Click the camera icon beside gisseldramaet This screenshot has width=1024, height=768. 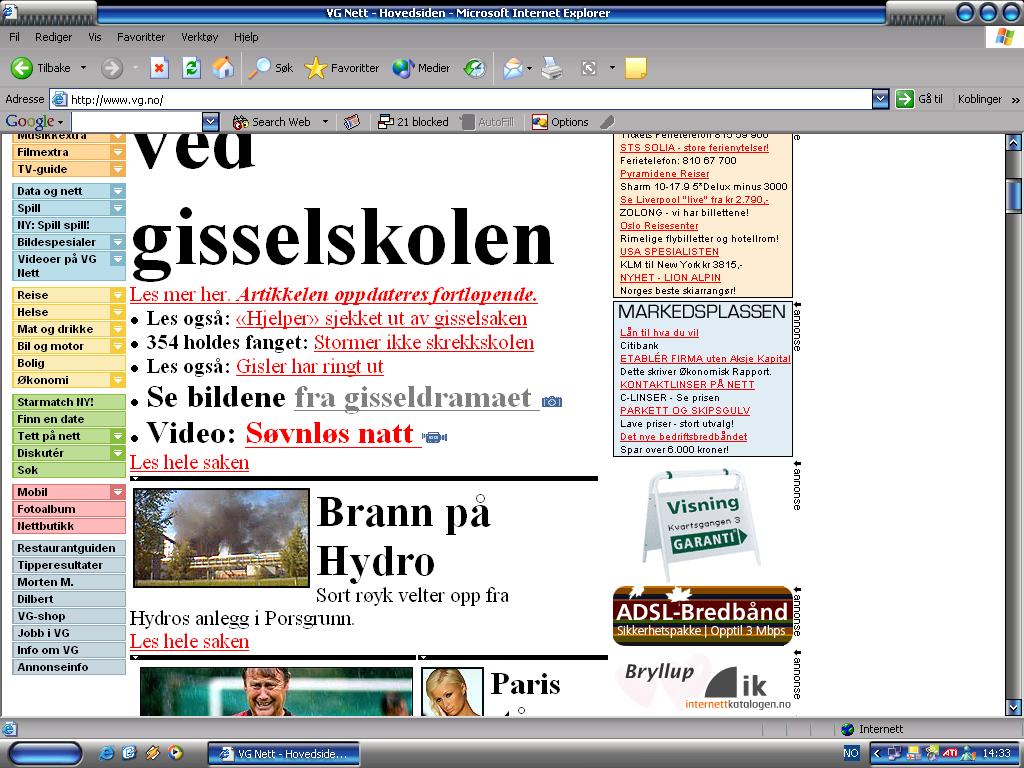(x=552, y=402)
